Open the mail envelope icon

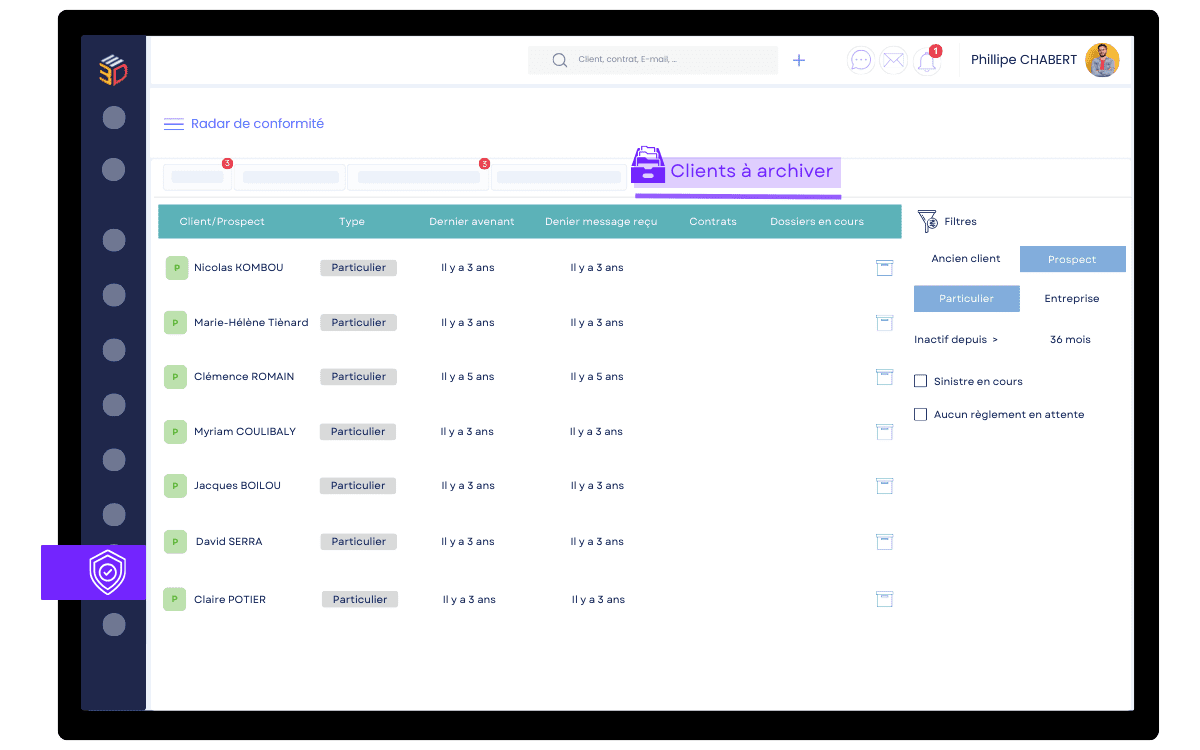893,59
